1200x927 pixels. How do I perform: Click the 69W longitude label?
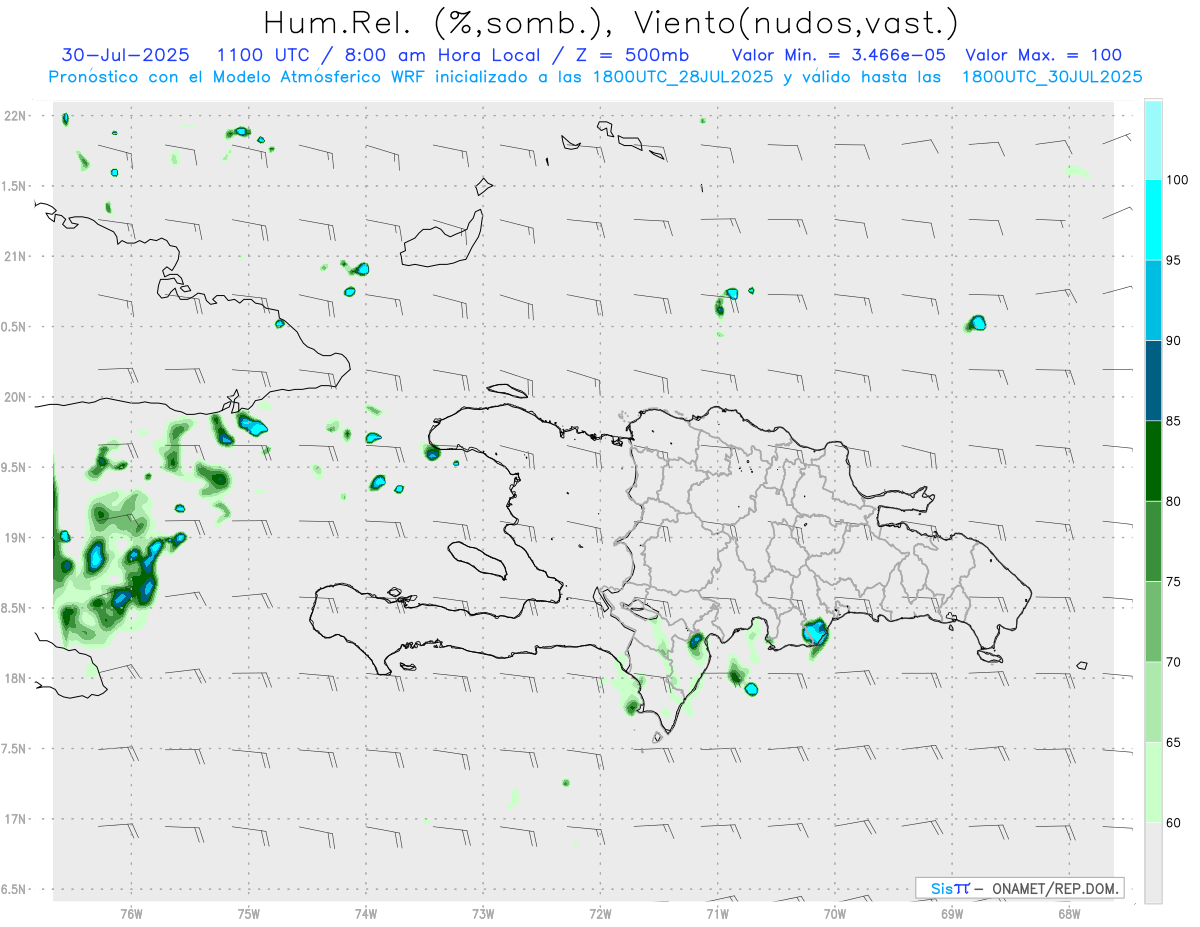952,913
